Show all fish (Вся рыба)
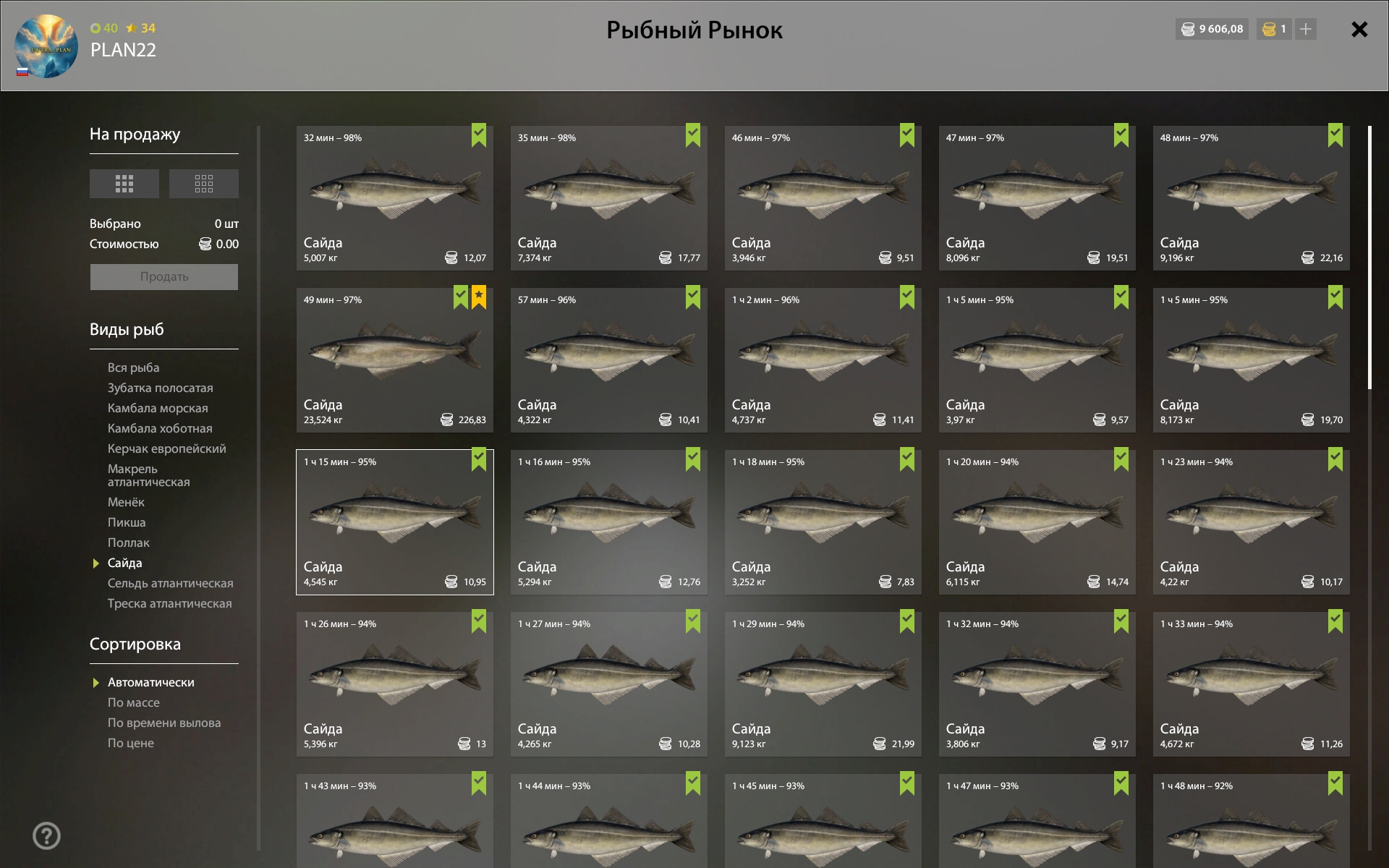Viewport: 1389px width, 868px height. click(134, 367)
